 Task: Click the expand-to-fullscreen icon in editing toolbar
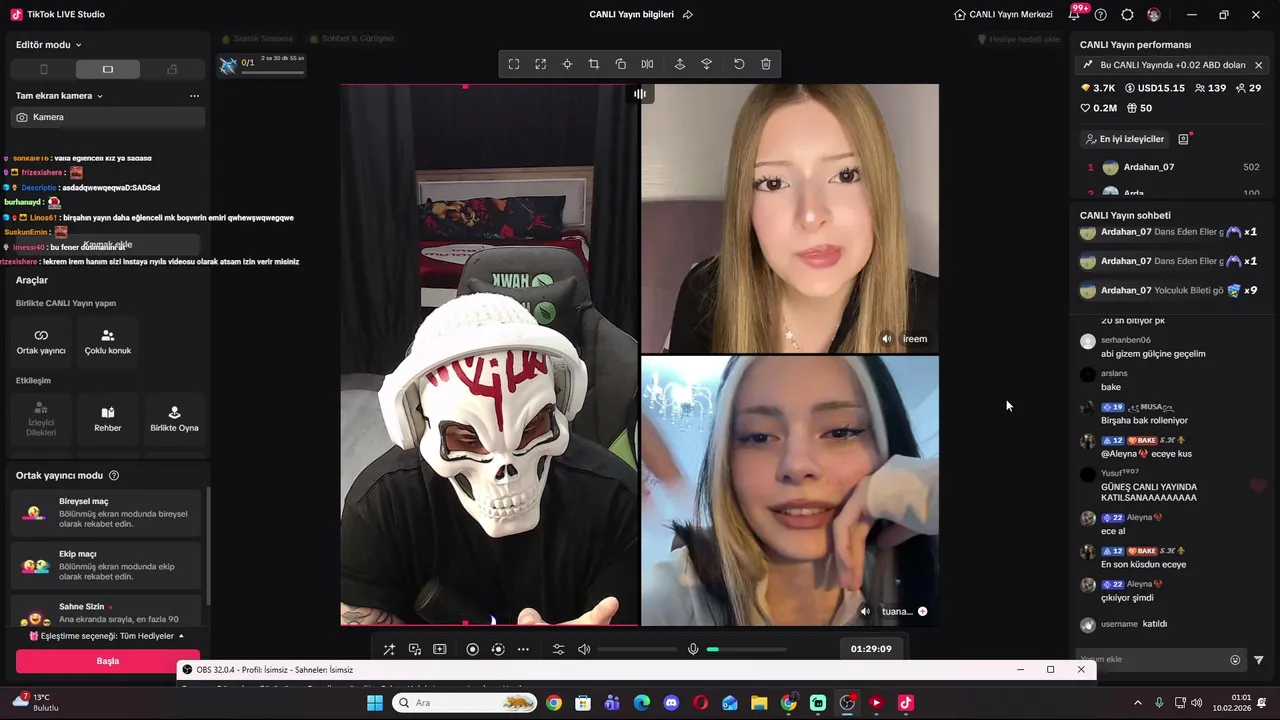click(x=541, y=64)
